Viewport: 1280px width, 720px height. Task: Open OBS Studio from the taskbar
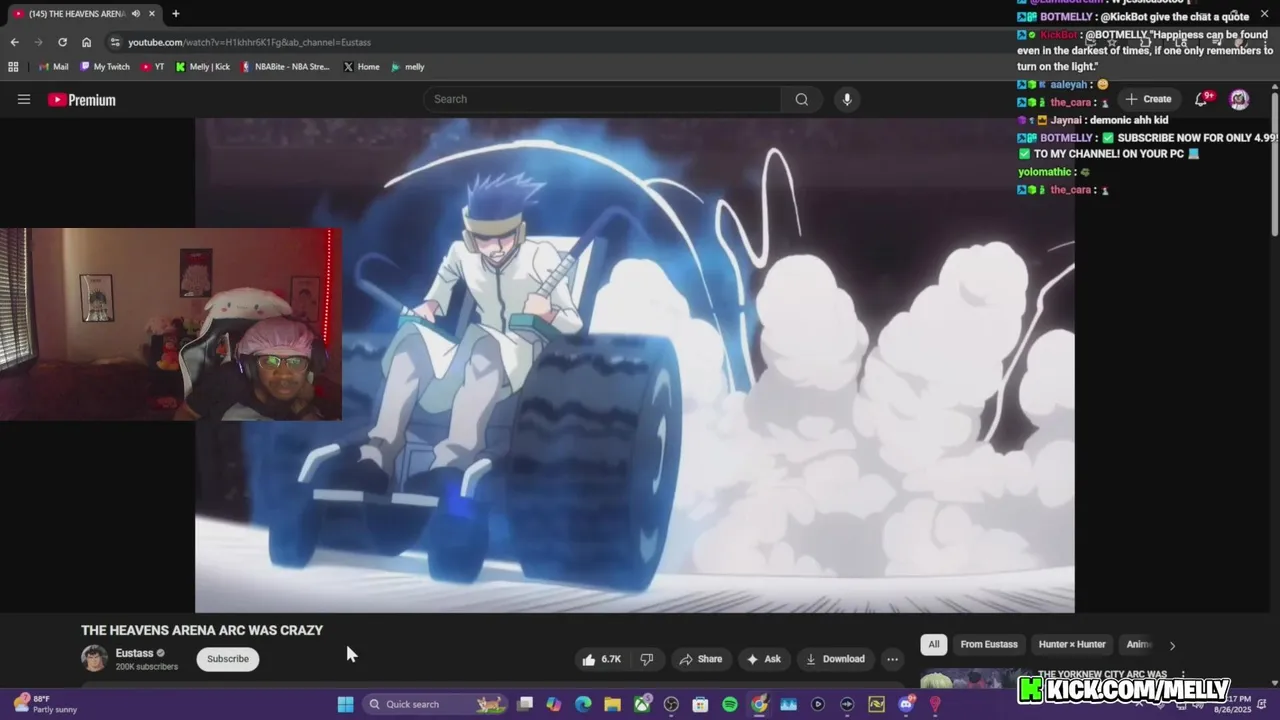pyautogui.click(x=671, y=704)
